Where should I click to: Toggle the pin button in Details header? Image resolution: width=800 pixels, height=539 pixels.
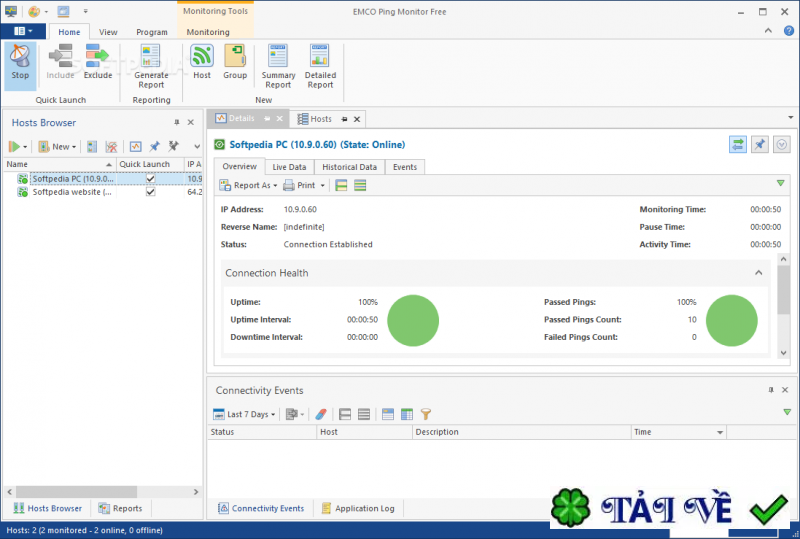759,145
